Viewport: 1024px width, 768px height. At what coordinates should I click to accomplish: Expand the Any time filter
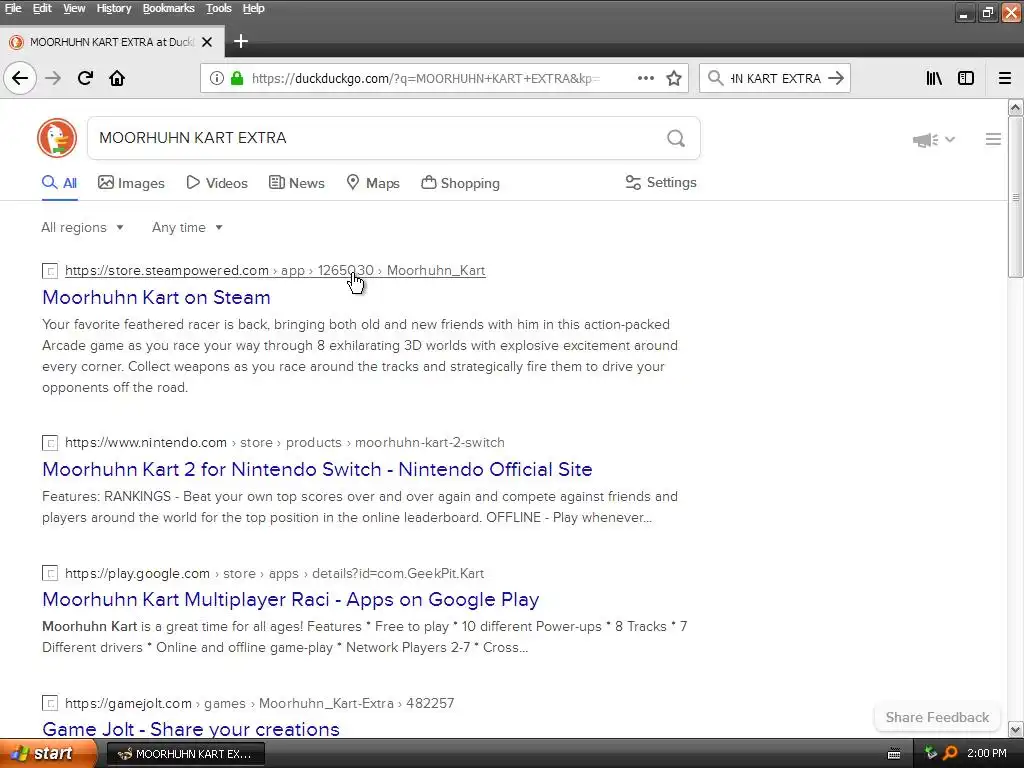click(x=187, y=227)
